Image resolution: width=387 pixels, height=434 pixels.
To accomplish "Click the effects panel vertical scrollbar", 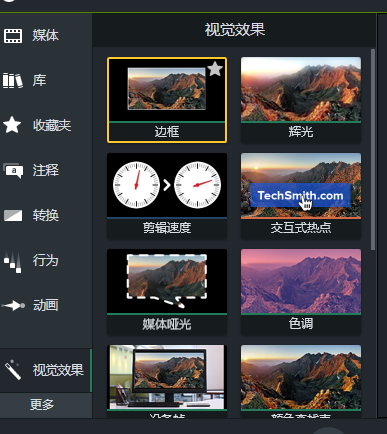I will [373, 149].
